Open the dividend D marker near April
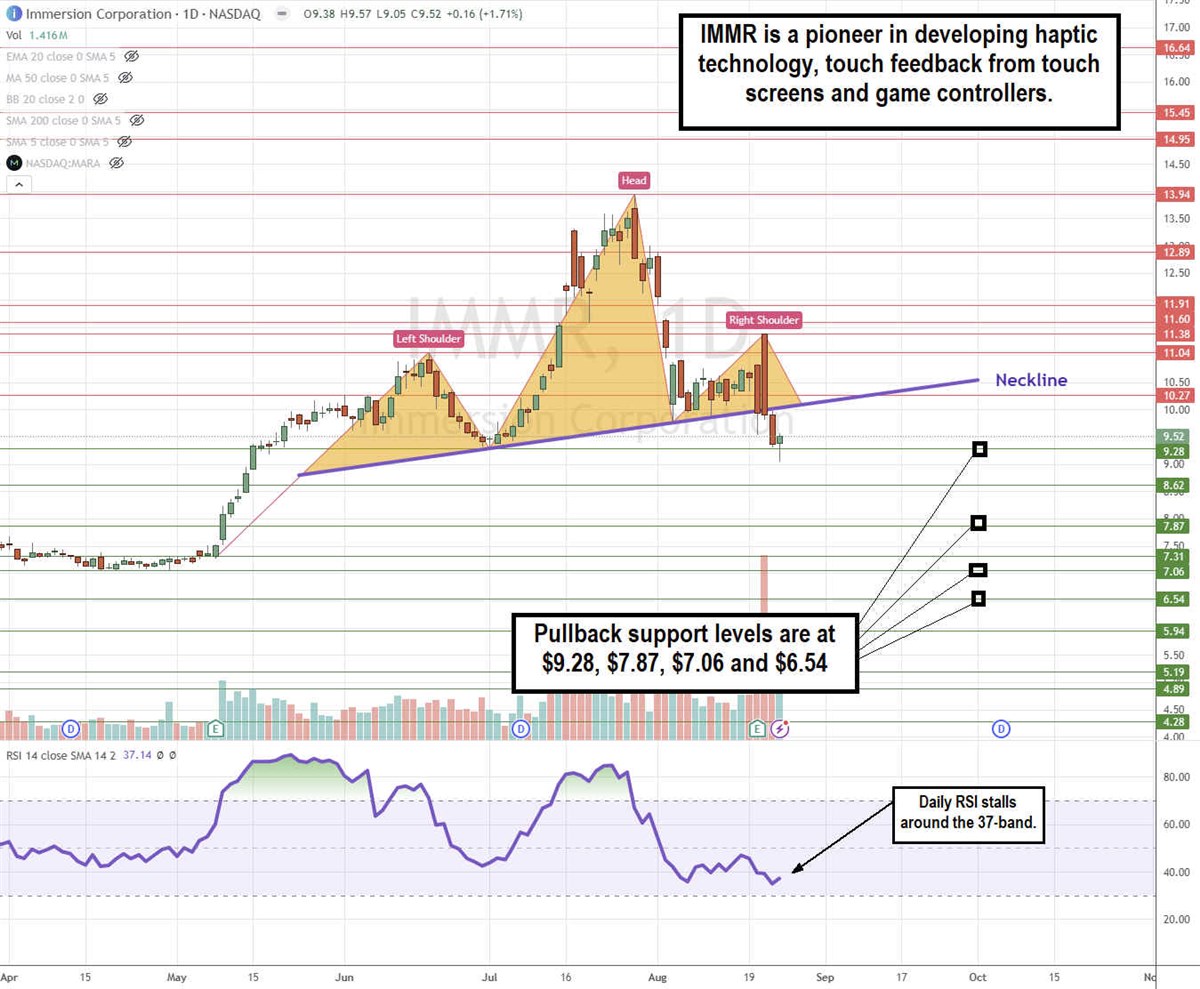 70,729
